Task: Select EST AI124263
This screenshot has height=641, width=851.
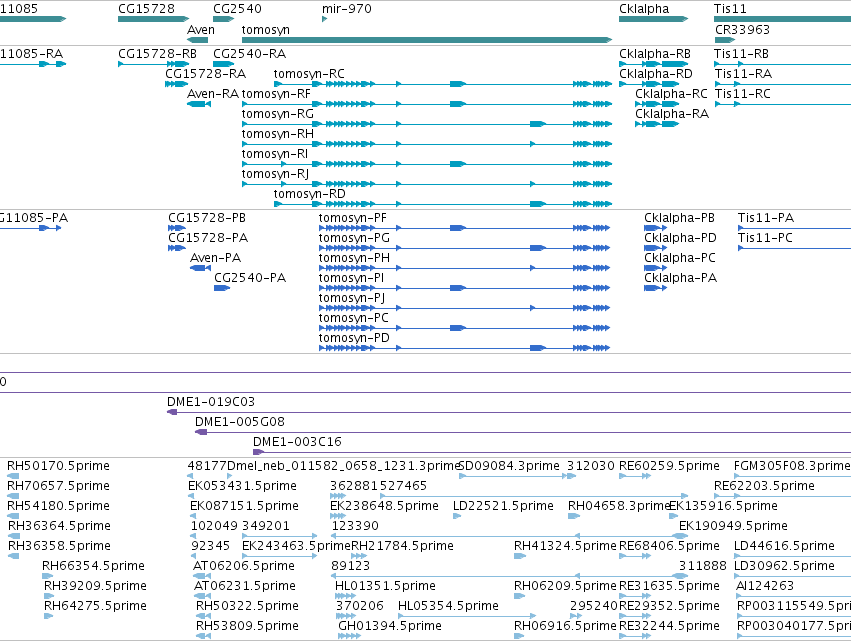Action: tap(765, 586)
